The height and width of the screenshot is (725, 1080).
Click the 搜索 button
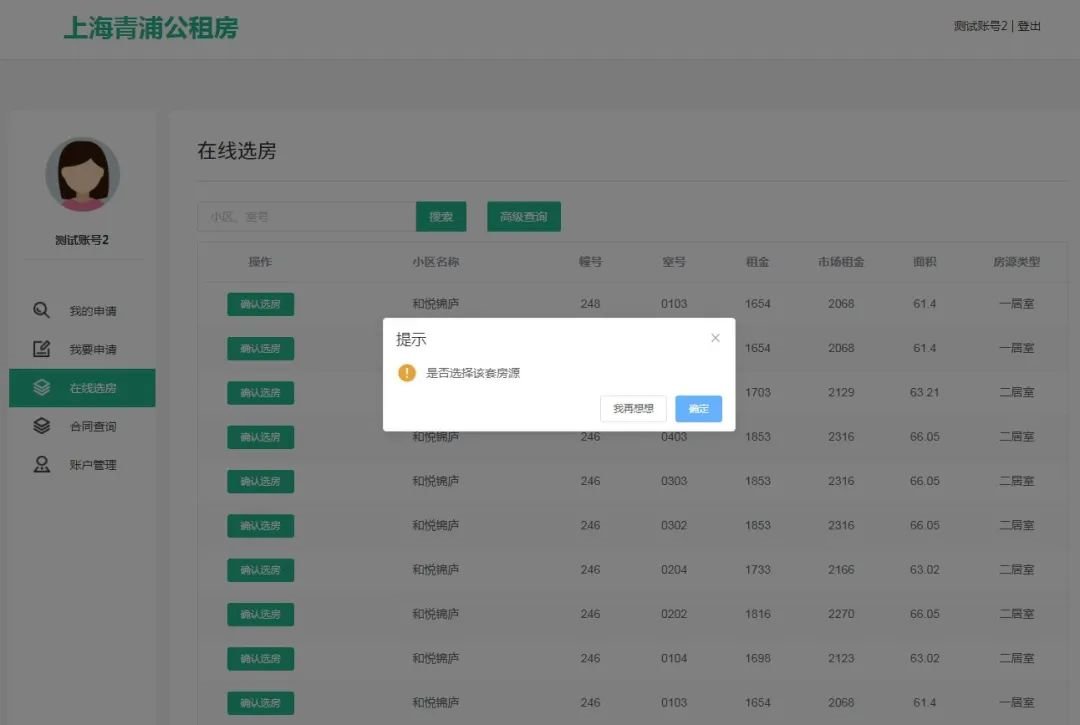click(x=441, y=217)
